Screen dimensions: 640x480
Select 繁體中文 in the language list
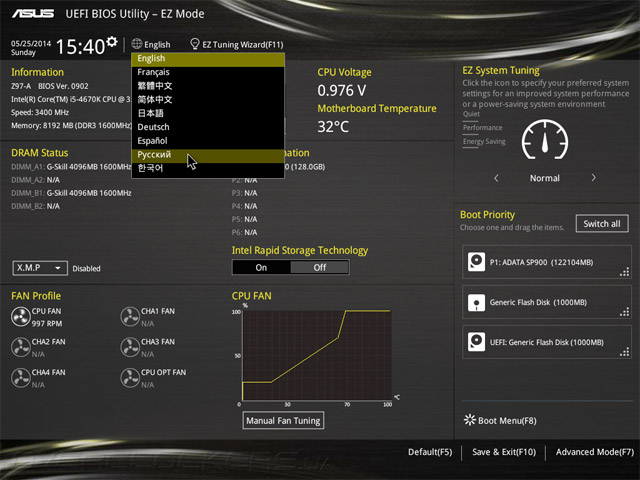click(208, 86)
